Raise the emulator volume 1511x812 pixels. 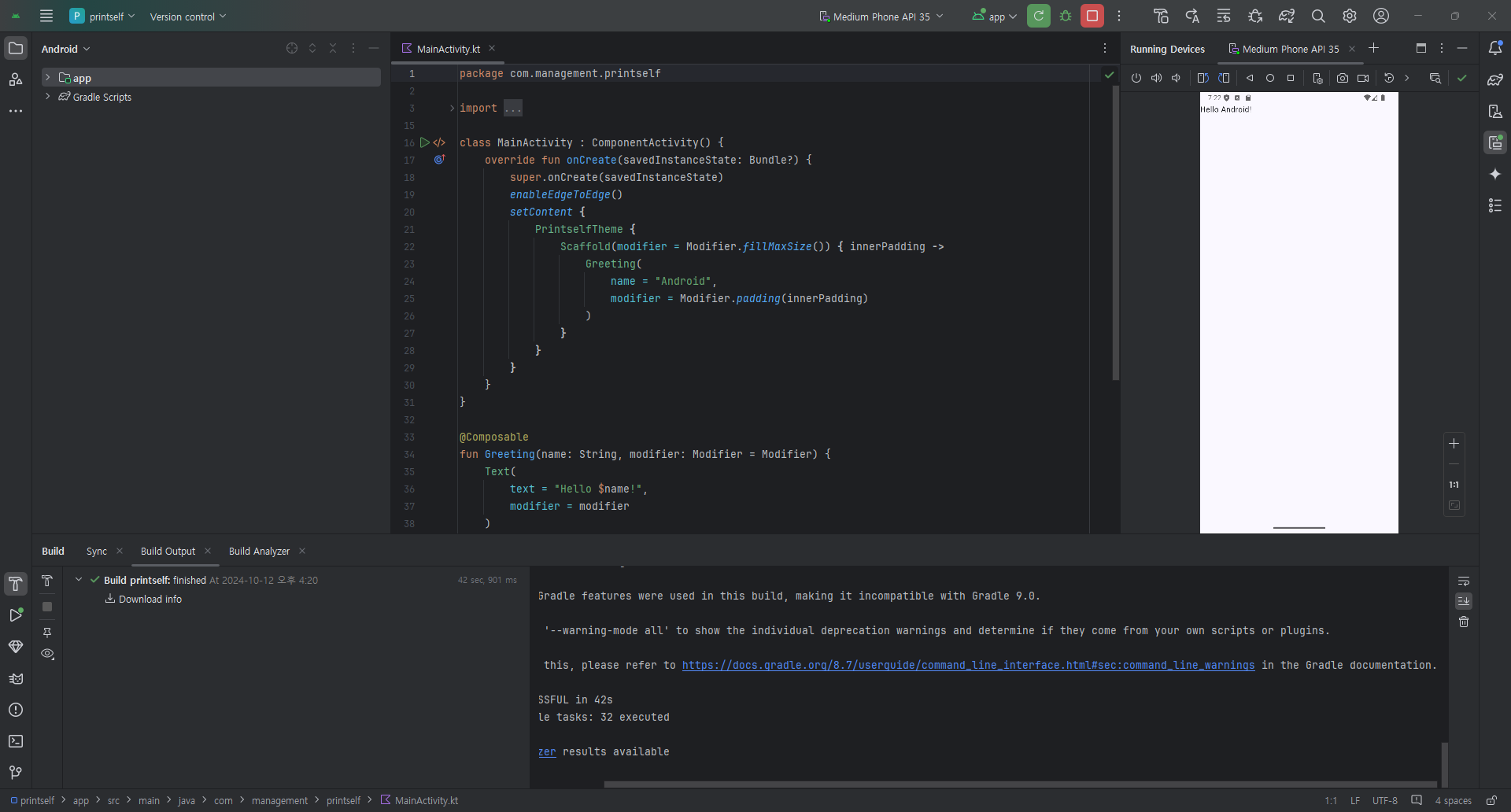(1156, 78)
